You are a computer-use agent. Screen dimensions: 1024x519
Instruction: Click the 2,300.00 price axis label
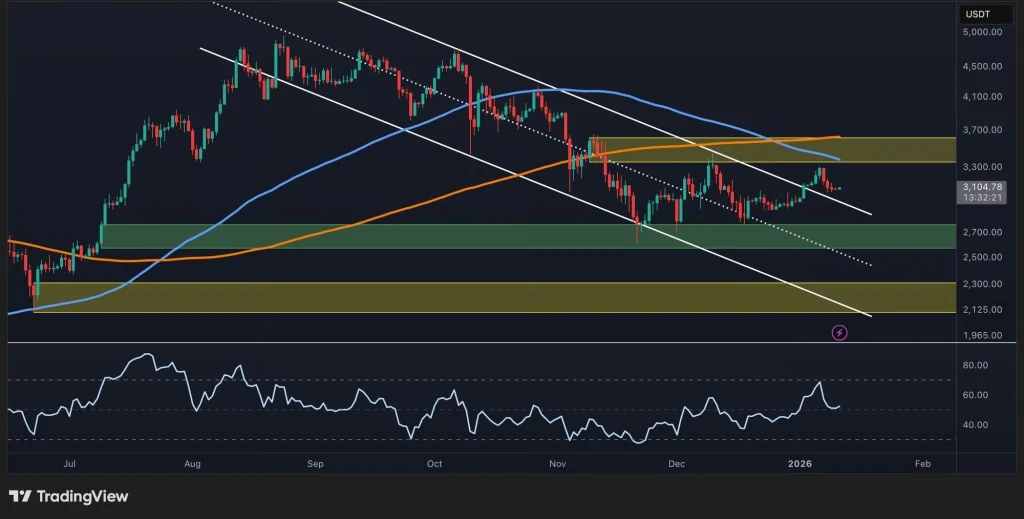pyautogui.click(x=982, y=284)
